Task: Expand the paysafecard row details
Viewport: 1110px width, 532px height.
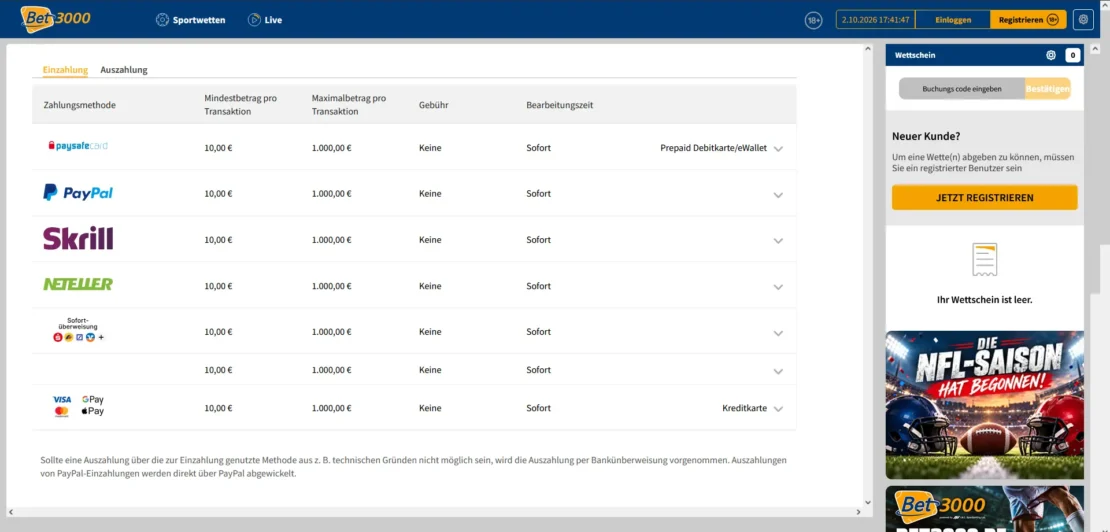Action: tap(779, 149)
